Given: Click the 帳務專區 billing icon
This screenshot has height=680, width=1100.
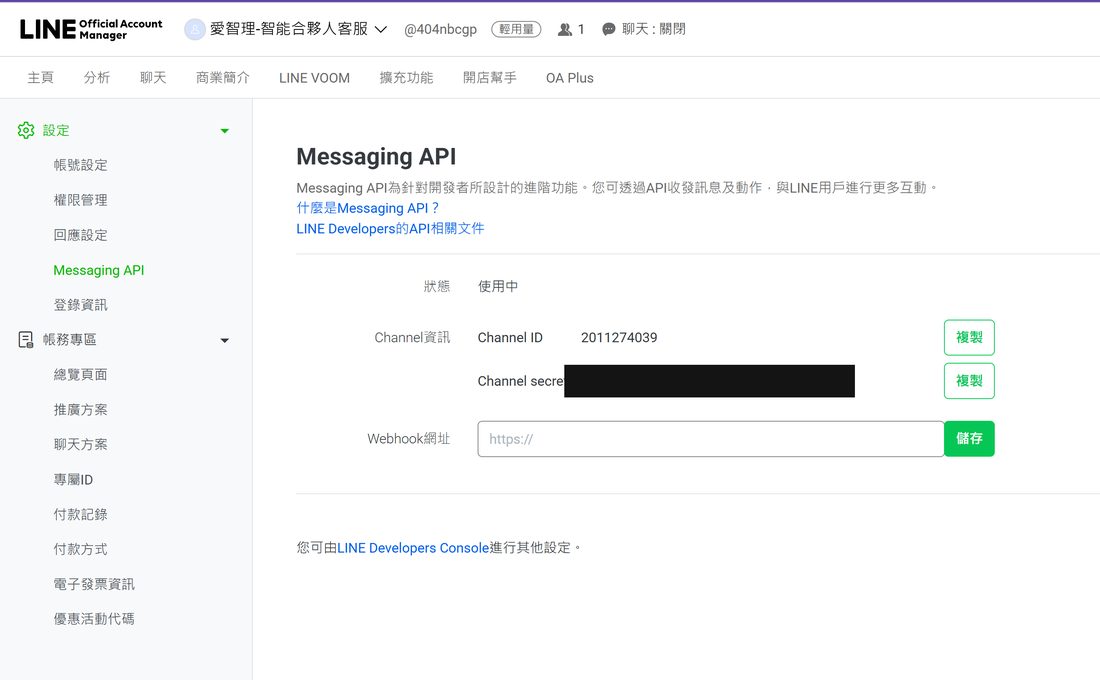Looking at the screenshot, I should [26, 340].
